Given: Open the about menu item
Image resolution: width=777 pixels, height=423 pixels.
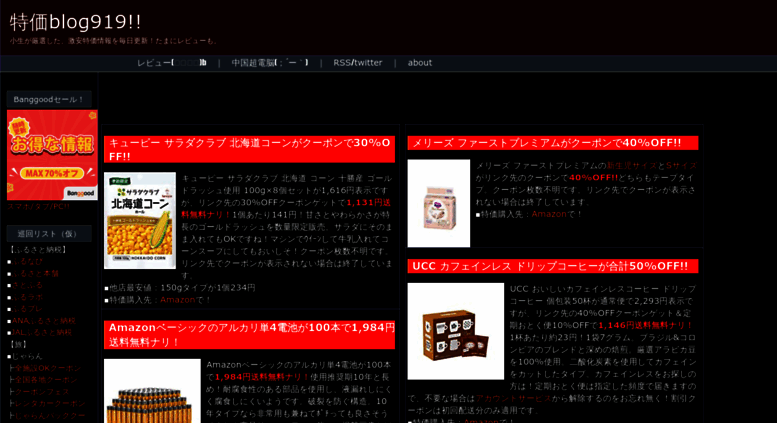Looking at the screenshot, I should click(x=420, y=63).
